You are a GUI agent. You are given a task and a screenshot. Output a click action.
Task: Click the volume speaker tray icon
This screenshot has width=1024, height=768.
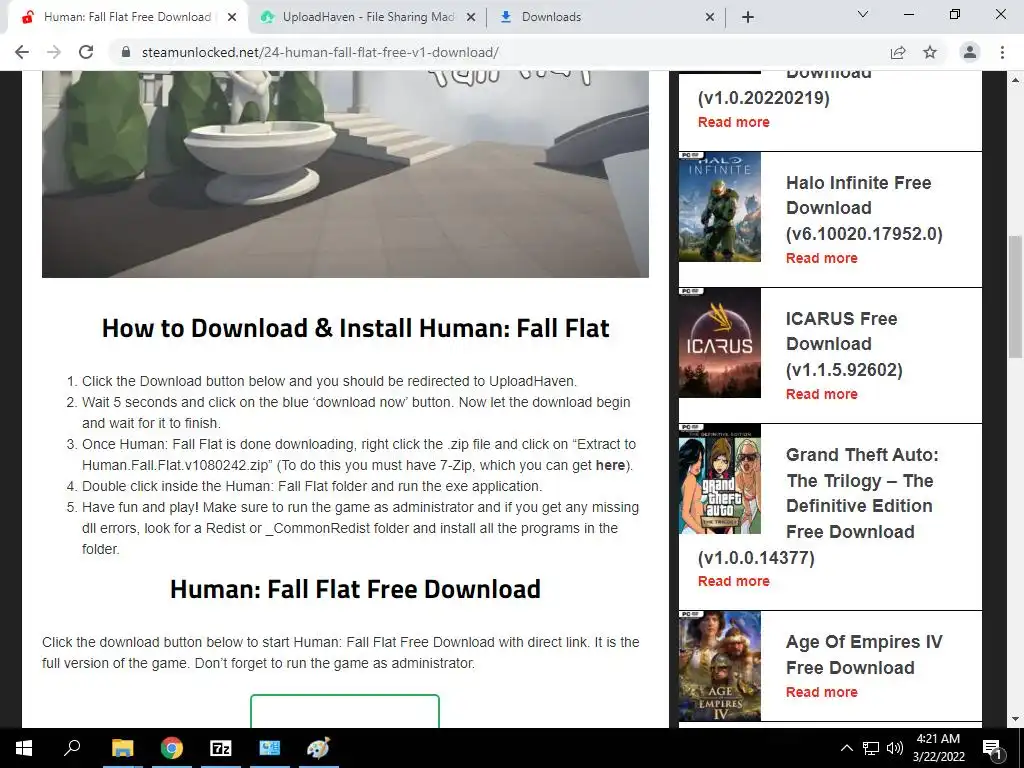[x=895, y=748]
